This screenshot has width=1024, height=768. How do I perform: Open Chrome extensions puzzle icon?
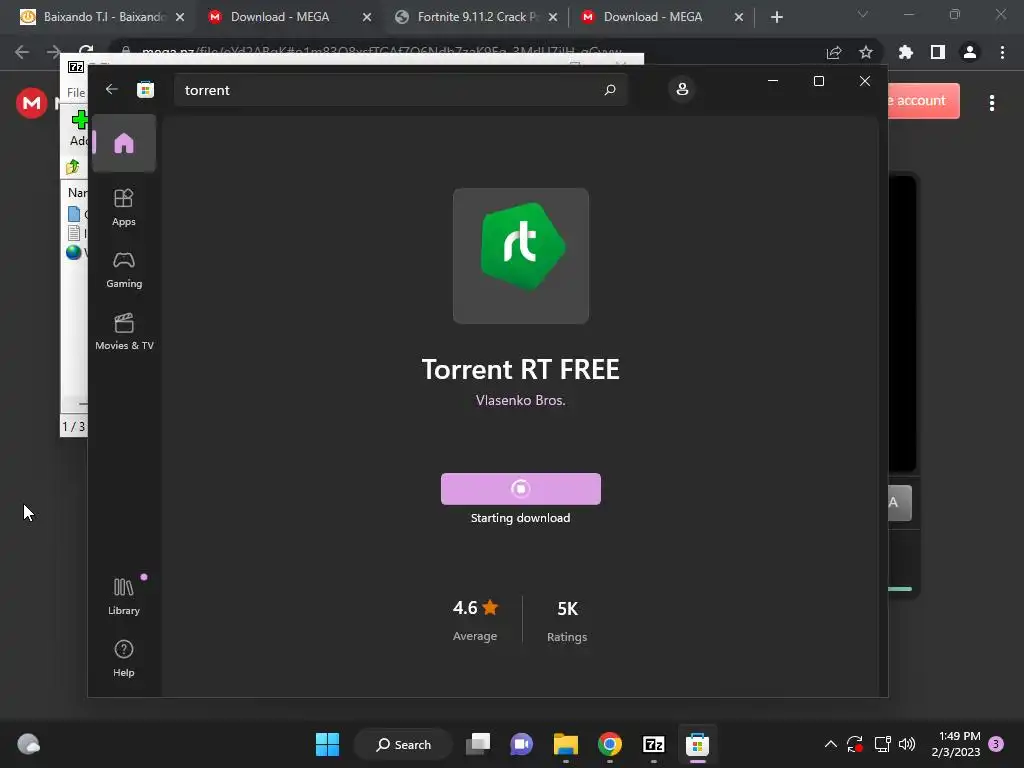coord(905,52)
